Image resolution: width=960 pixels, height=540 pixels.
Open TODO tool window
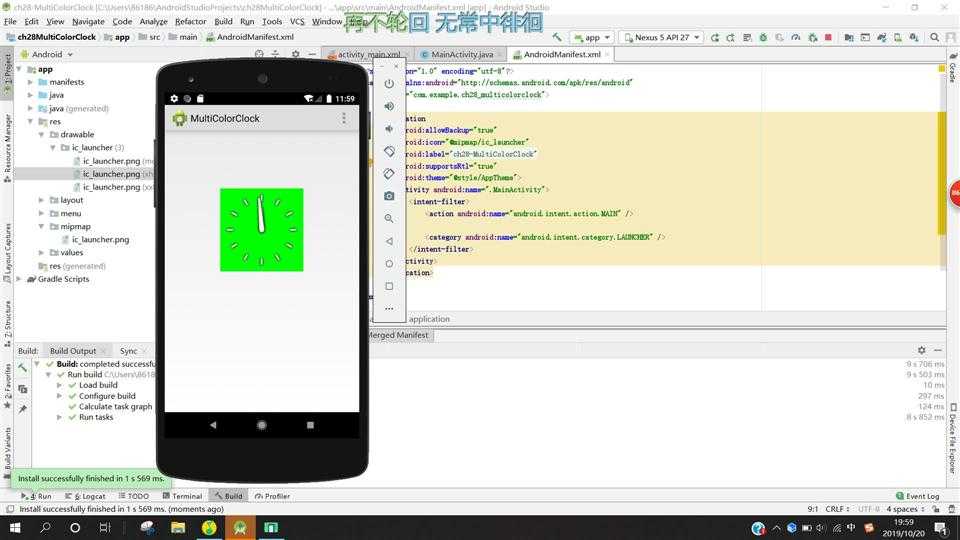(x=134, y=496)
